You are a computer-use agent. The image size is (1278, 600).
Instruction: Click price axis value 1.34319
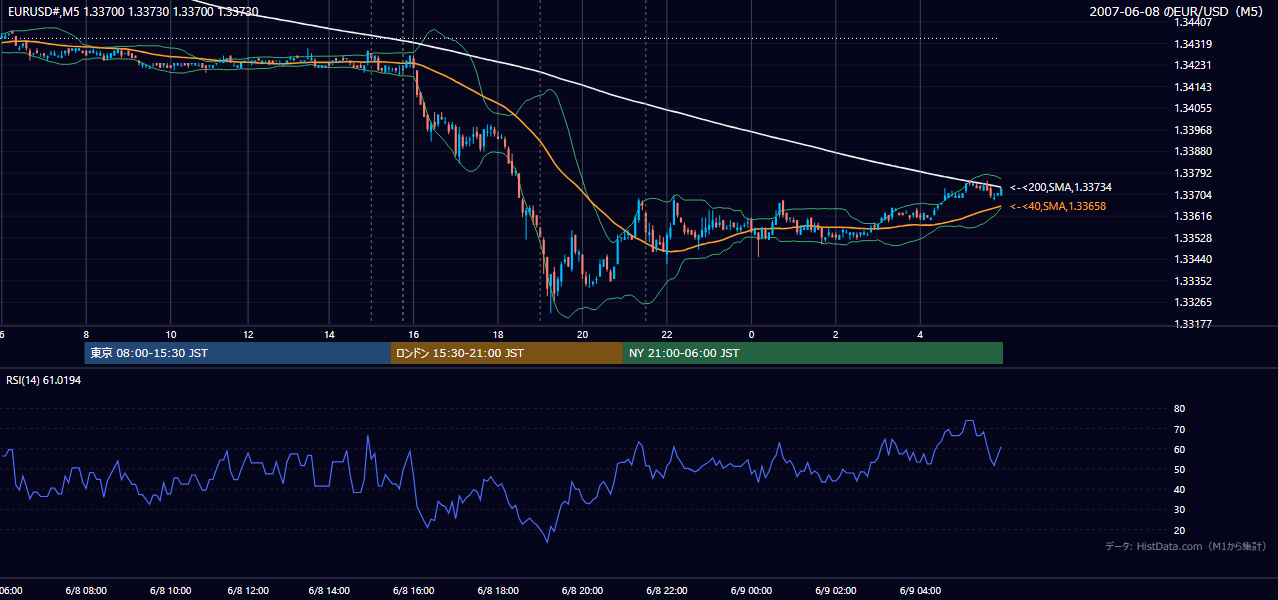(x=1195, y=44)
